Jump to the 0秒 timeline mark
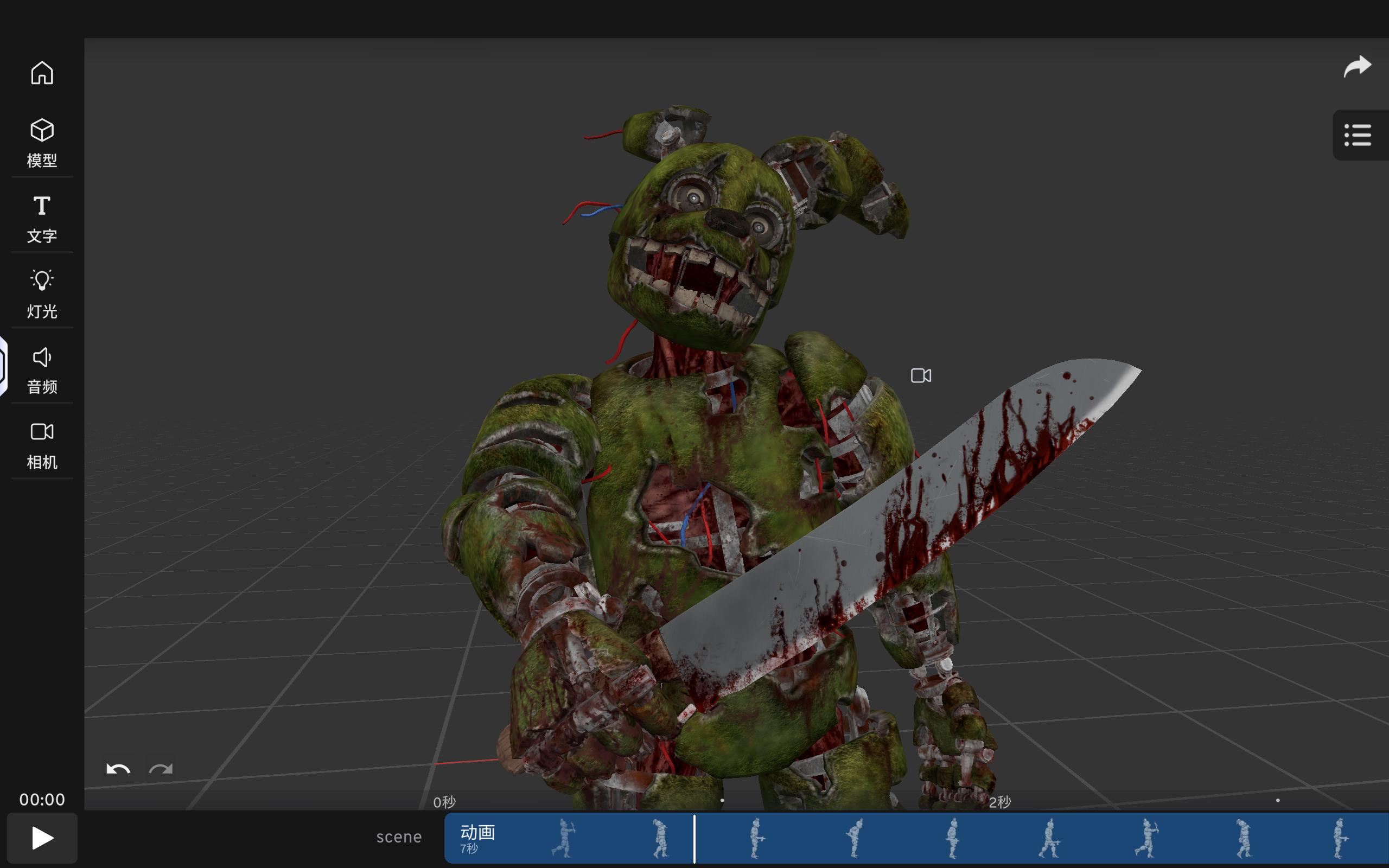 point(444,802)
